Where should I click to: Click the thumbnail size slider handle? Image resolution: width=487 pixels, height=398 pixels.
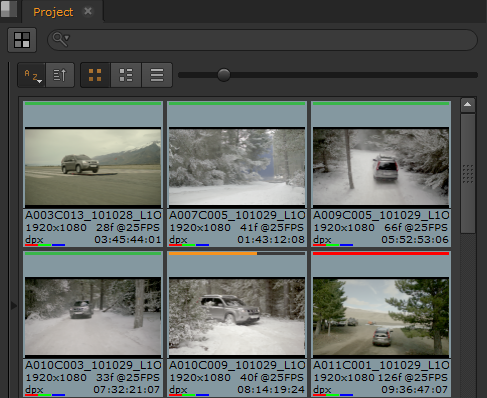click(x=224, y=75)
